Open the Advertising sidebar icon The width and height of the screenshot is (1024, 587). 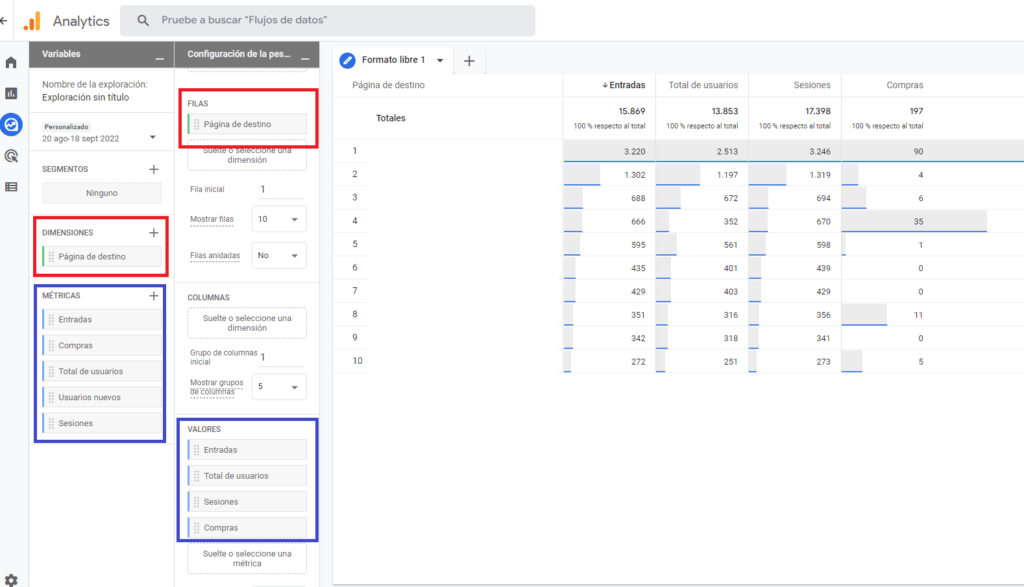pos(11,155)
